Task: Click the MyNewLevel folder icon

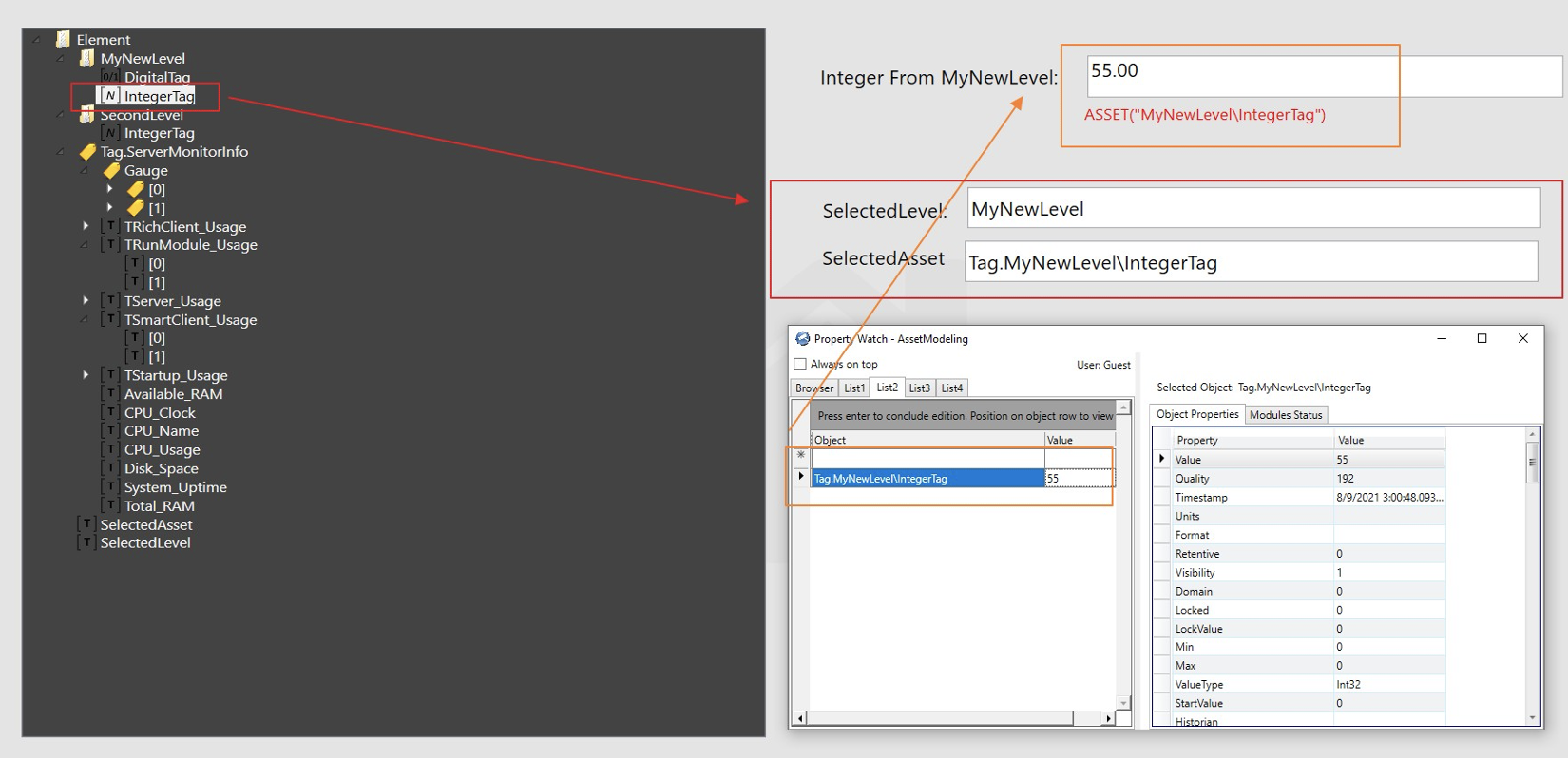Action: click(x=86, y=58)
